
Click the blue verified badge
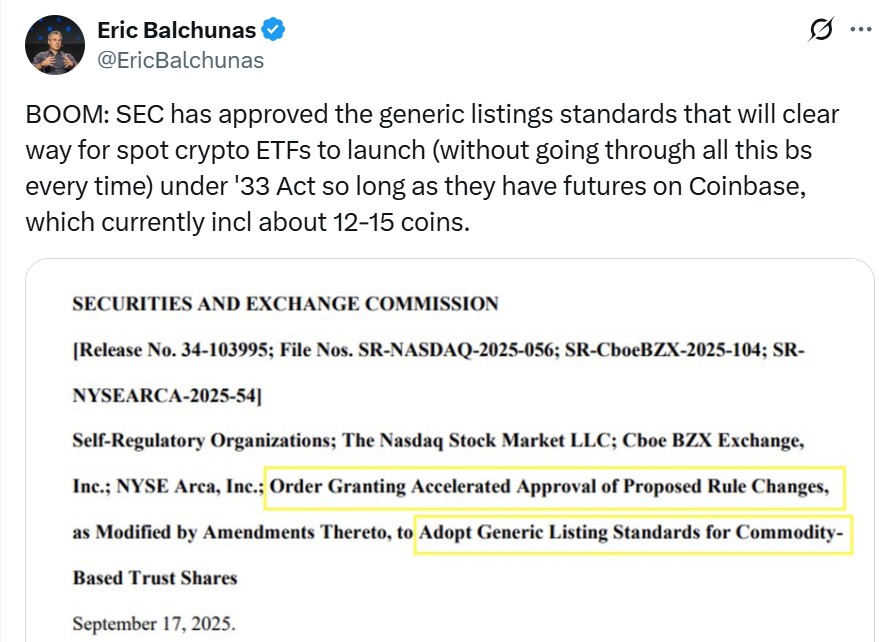point(274,30)
